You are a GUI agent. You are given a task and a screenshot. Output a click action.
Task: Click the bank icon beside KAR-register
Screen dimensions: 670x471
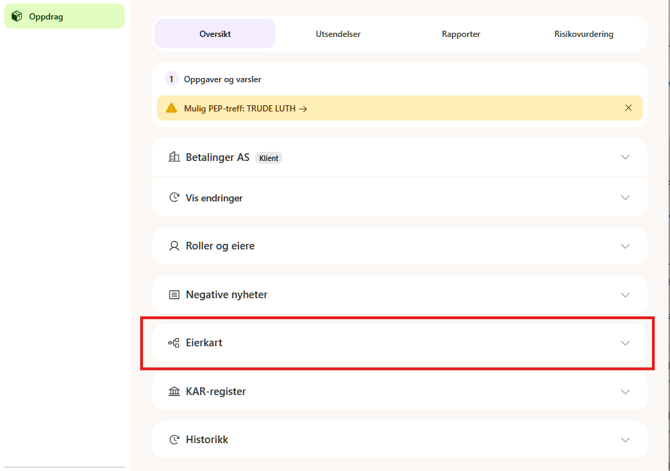coord(174,391)
